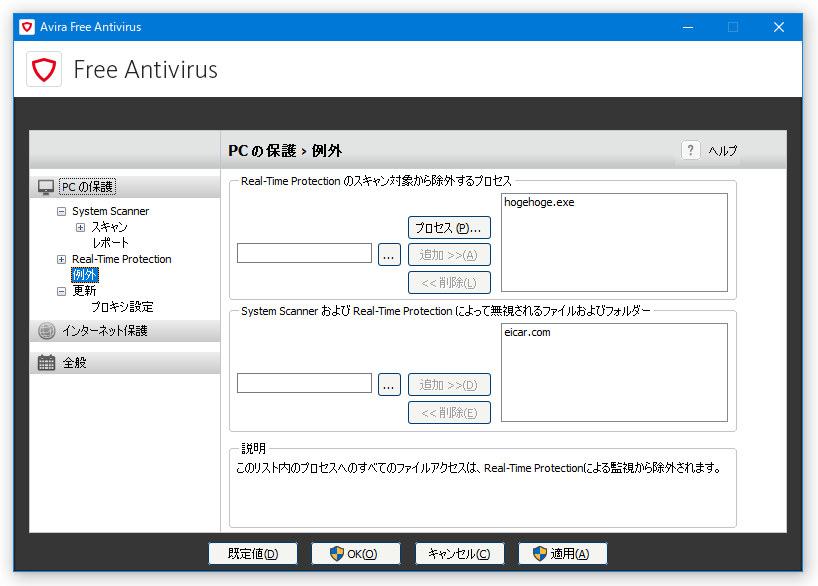Click the calendar icon for 全般

click(46, 363)
